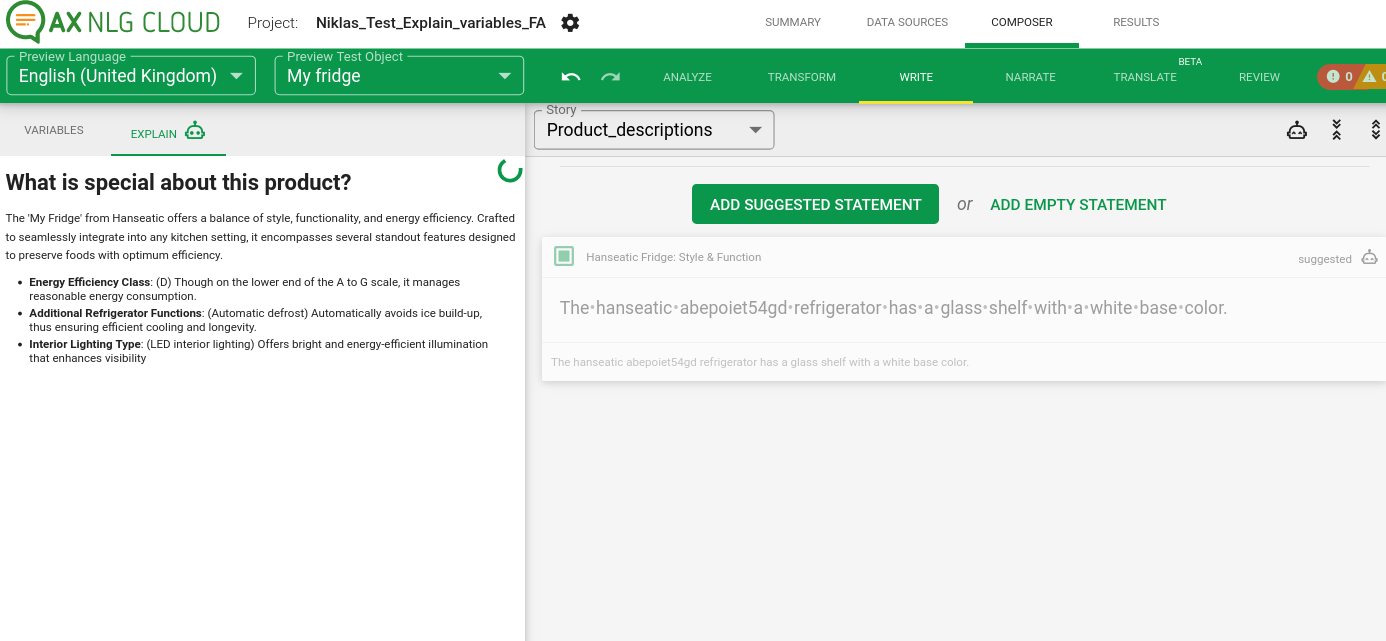This screenshot has height=641, width=1386.
Task: Click the heading What is special about this product?
Action: point(179,182)
